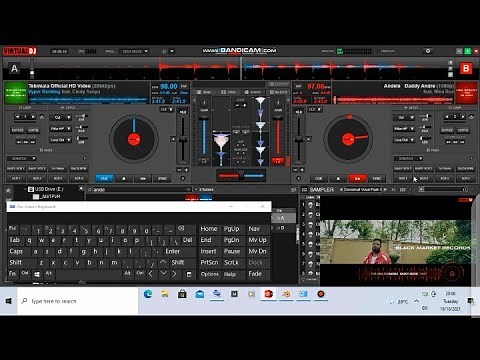Click the channel A volume fader

point(204,136)
